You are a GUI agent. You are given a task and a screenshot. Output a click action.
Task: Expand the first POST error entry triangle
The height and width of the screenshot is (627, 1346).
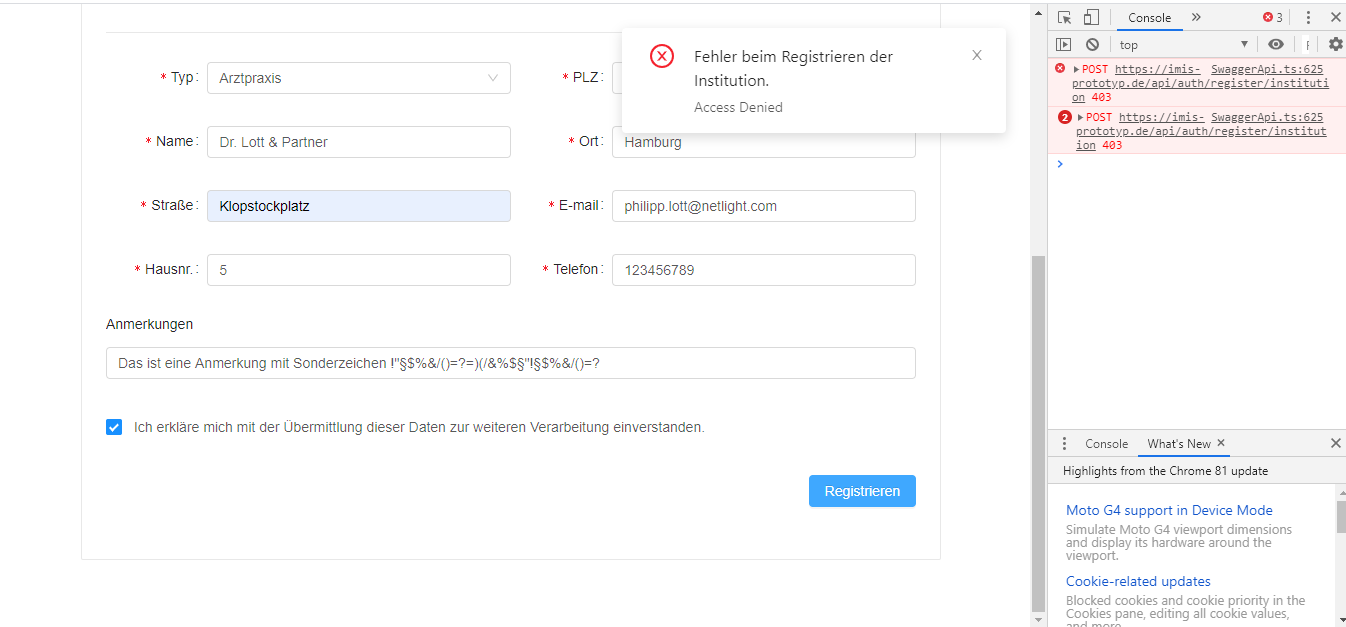pyautogui.click(x=1076, y=69)
